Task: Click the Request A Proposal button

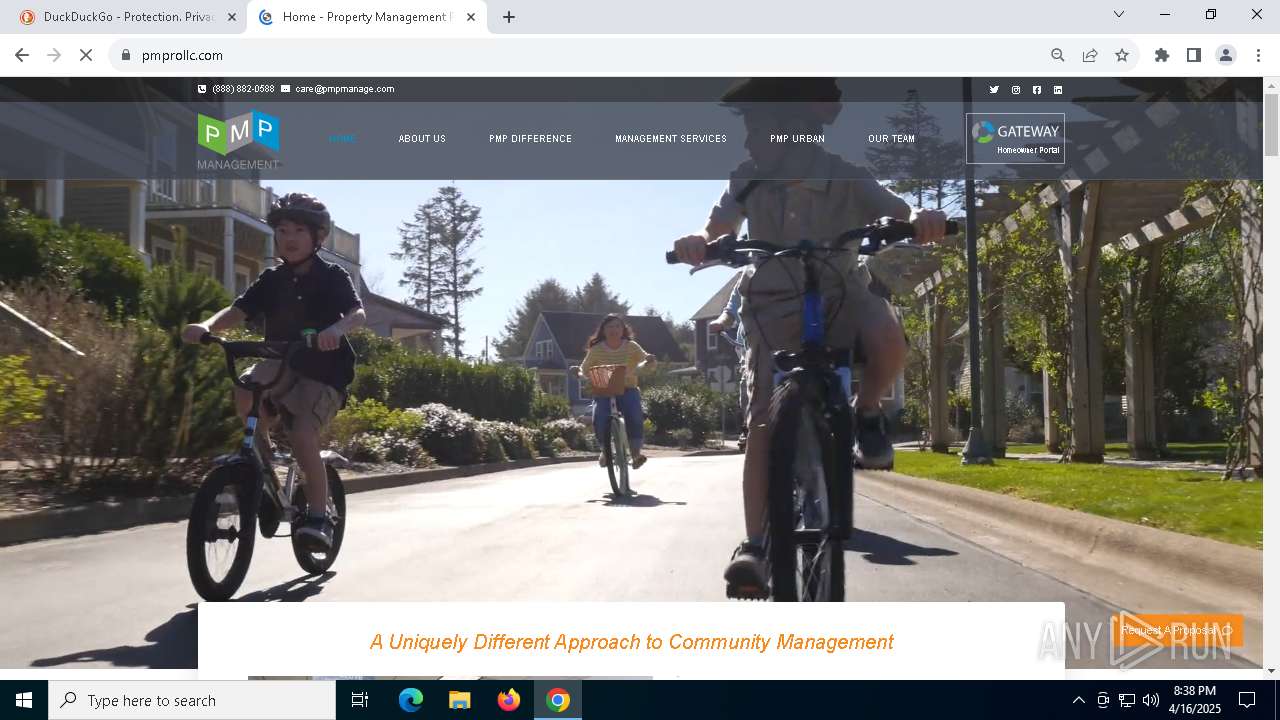Action: click(1177, 630)
